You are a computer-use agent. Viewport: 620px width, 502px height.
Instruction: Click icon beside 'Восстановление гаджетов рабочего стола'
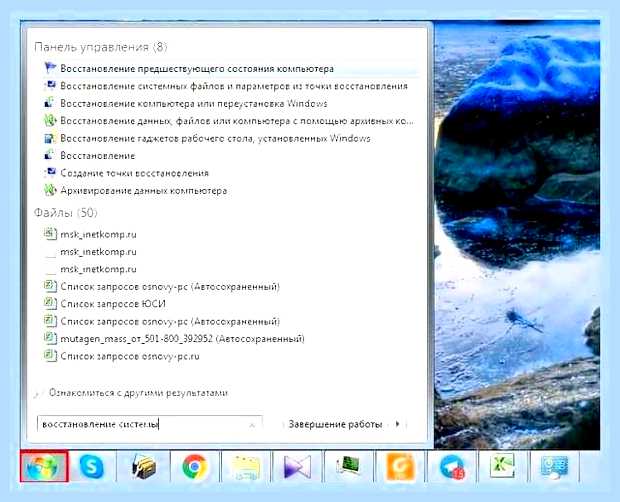(49, 138)
